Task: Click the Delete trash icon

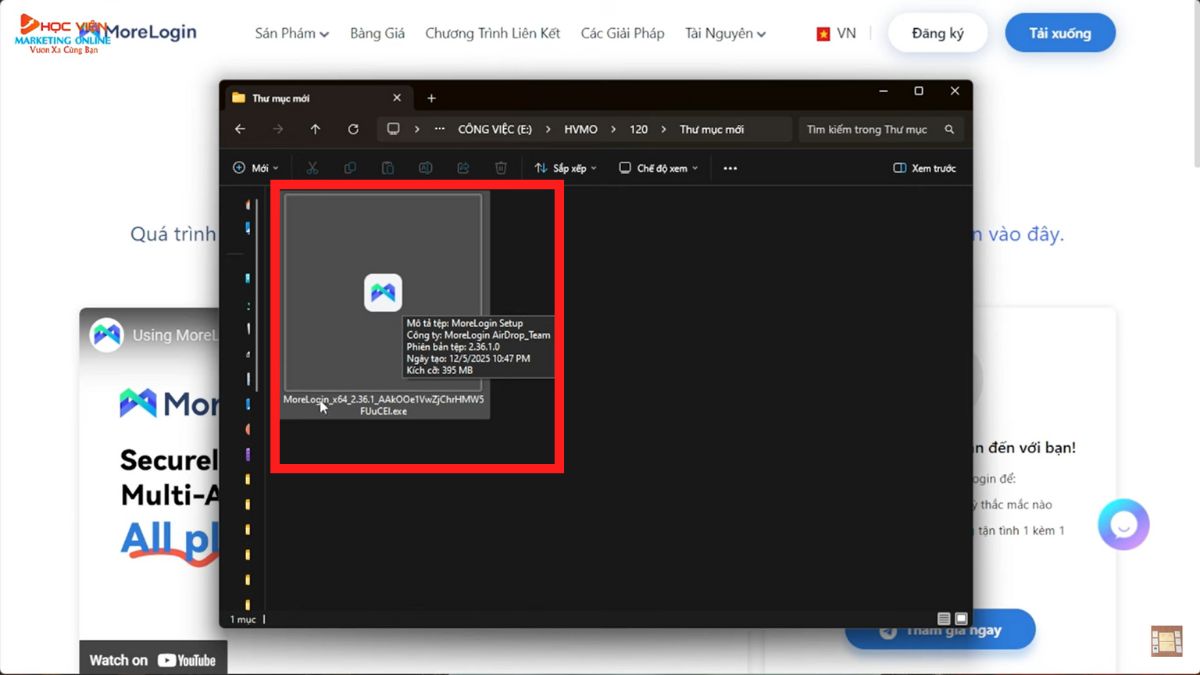Action: (x=501, y=168)
